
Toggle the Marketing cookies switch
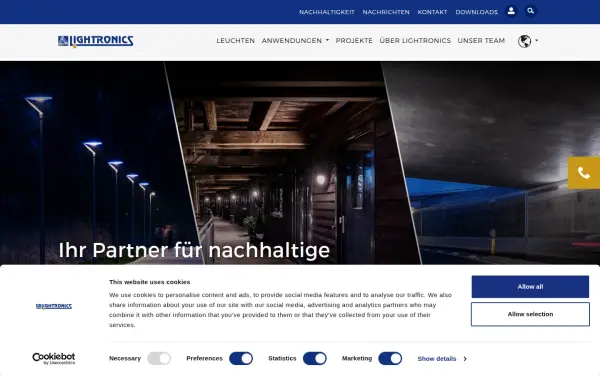(x=390, y=359)
